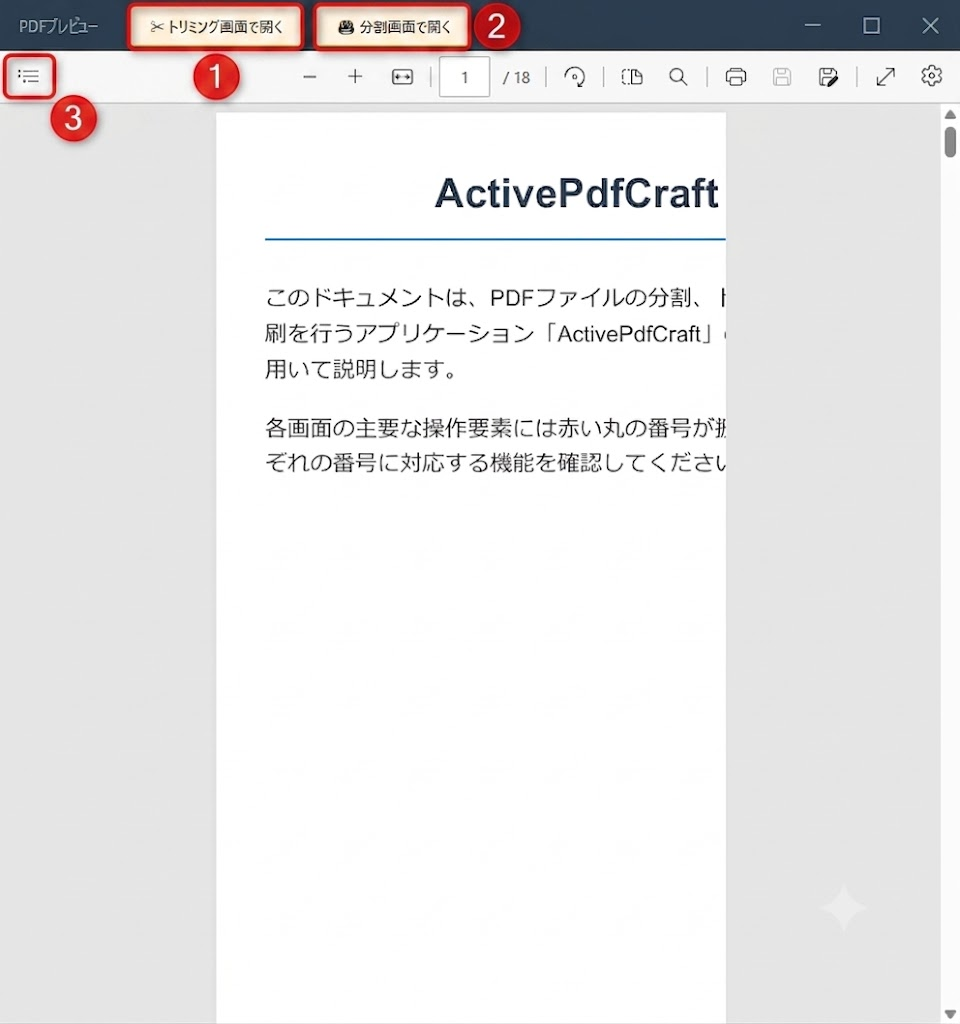
Task: Click the vertical scrollbar thumb
Action: pos(950,142)
